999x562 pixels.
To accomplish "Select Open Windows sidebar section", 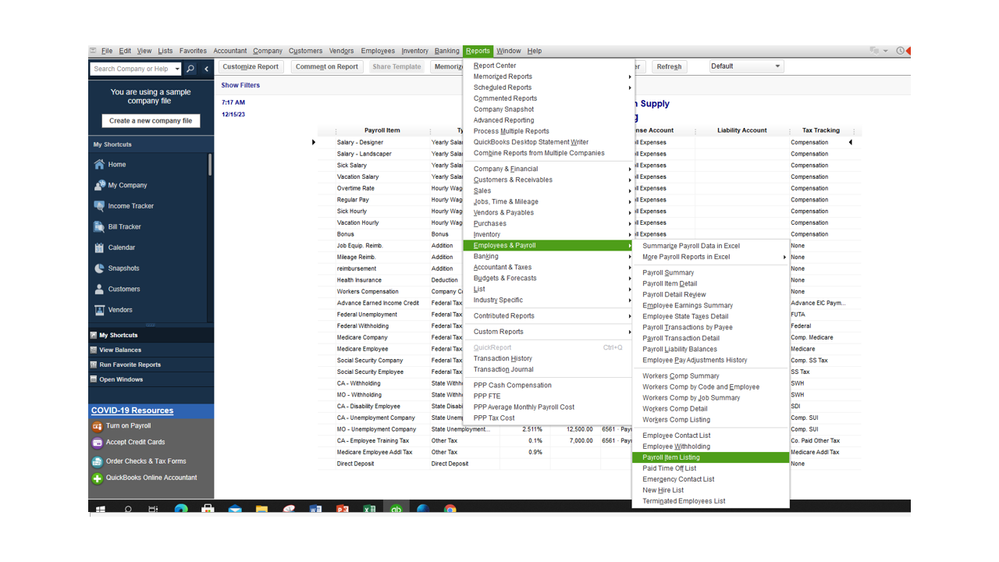I will (151, 380).
